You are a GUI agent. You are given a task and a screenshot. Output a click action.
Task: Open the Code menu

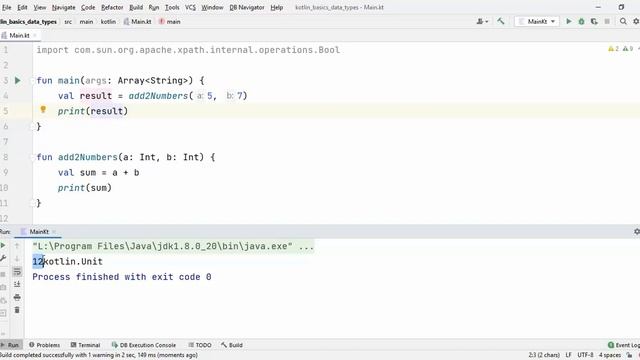(x=88, y=7)
